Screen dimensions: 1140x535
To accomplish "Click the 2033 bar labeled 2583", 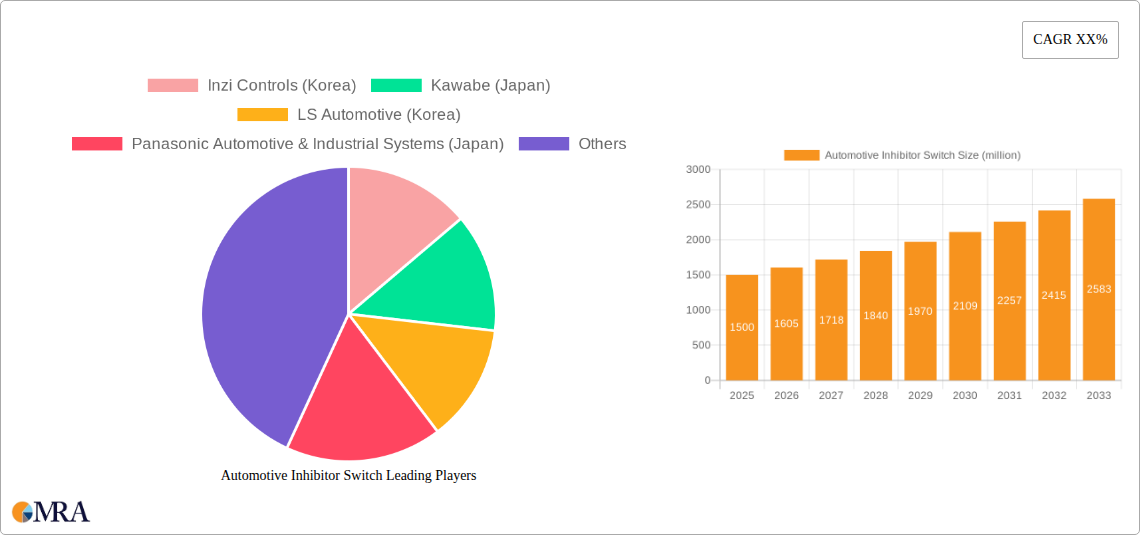I will [x=1099, y=289].
